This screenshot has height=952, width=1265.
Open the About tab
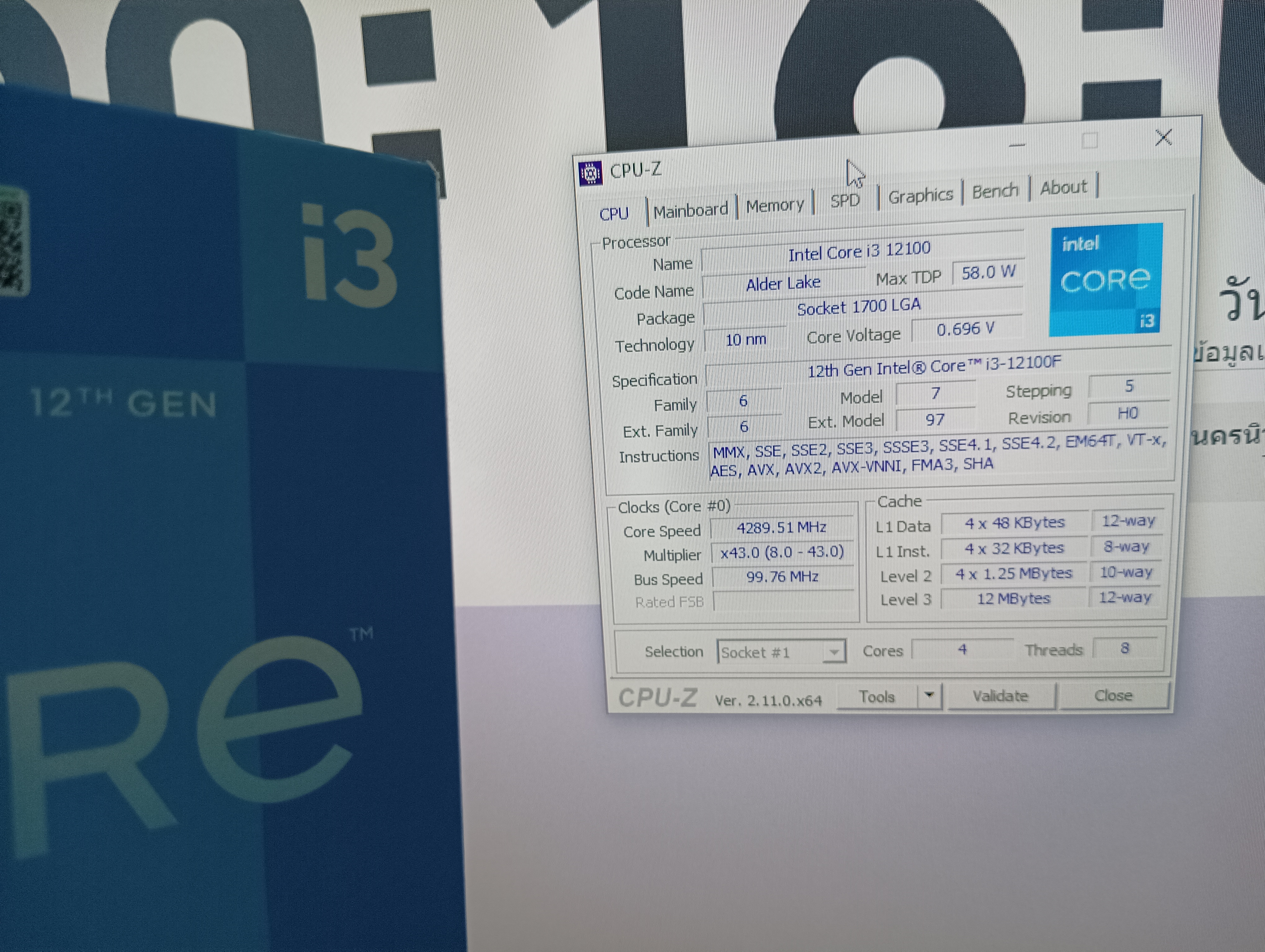pyautogui.click(x=1063, y=187)
